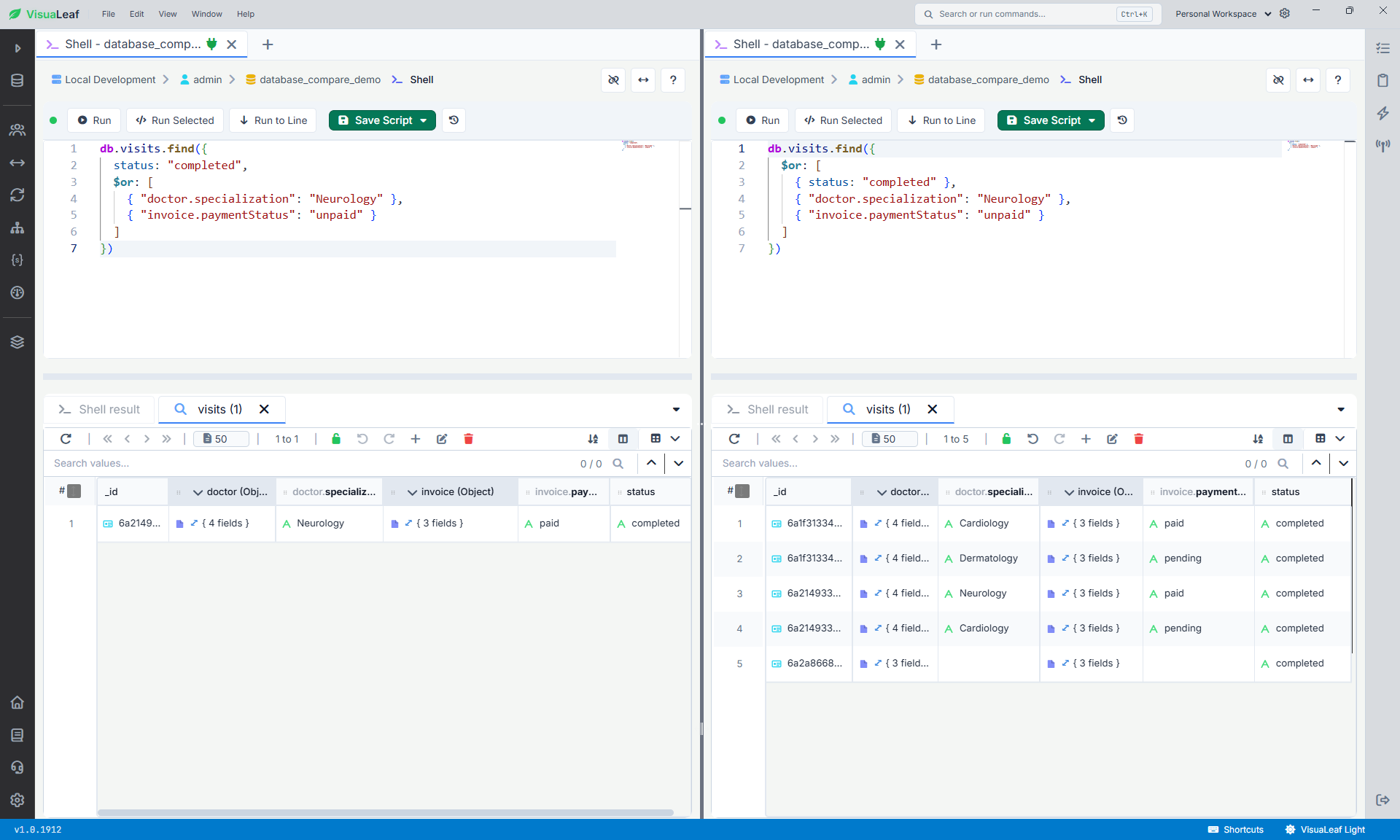Screen dimensions: 1400x840
Task: Open the schema hierarchy icon in sidebar
Action: [17, 227]
